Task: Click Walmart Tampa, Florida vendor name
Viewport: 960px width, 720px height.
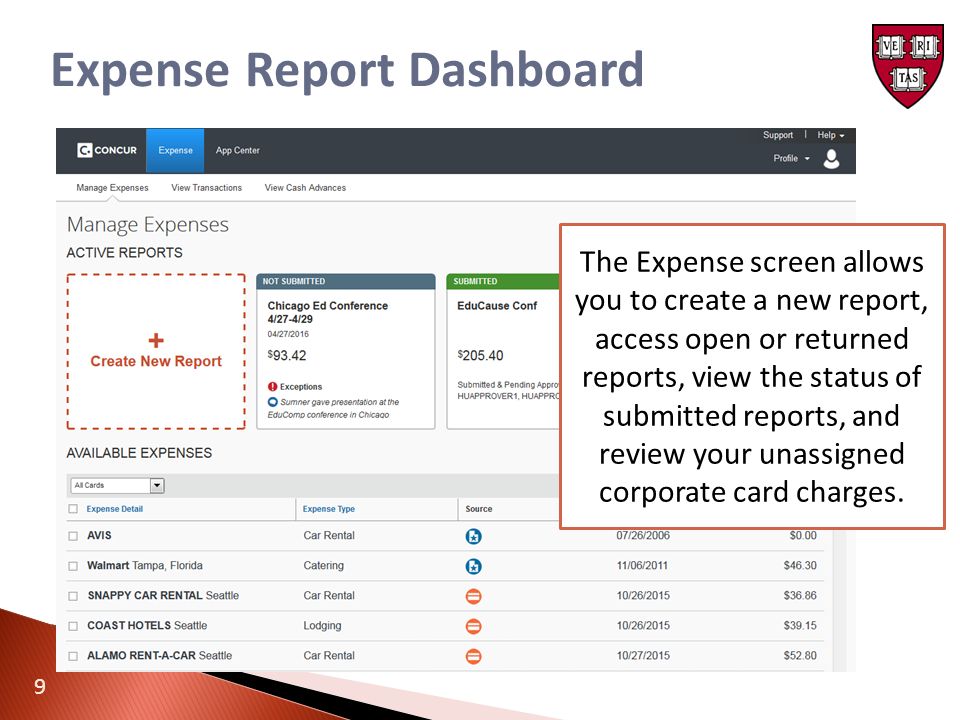Action: [144, 565]
